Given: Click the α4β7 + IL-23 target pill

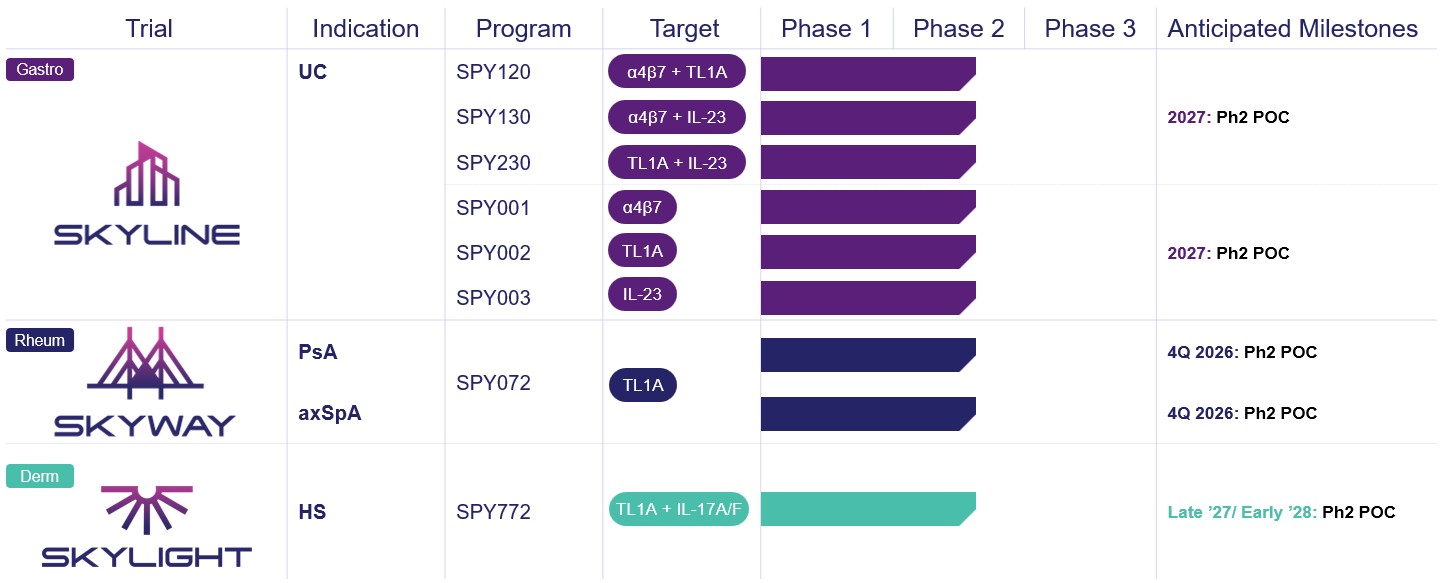Looking at the screenshot, I should [677, 117].
